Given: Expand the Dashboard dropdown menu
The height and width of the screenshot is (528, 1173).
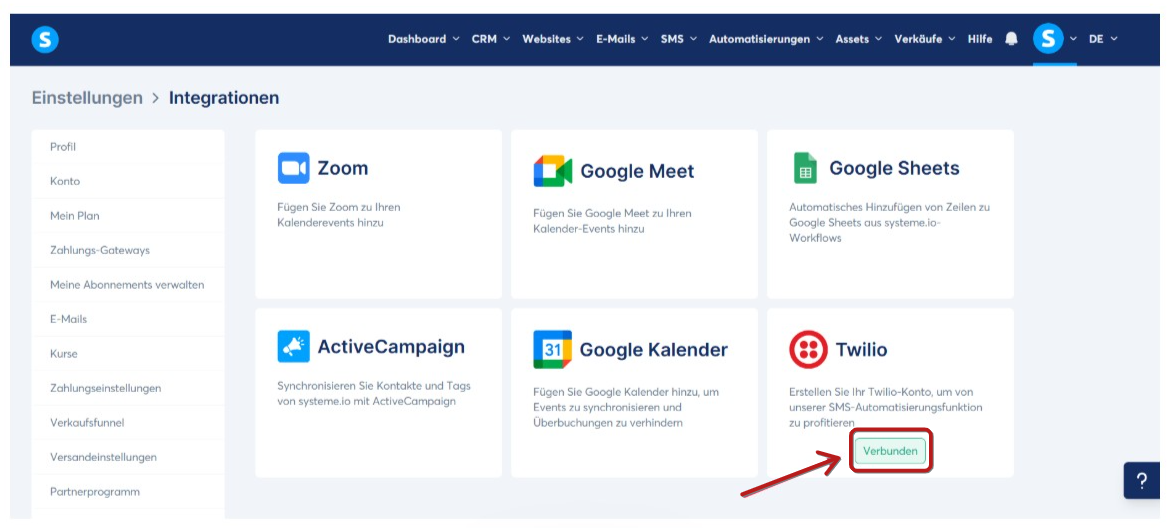Looking at the screenshot, I should (423, 39).
